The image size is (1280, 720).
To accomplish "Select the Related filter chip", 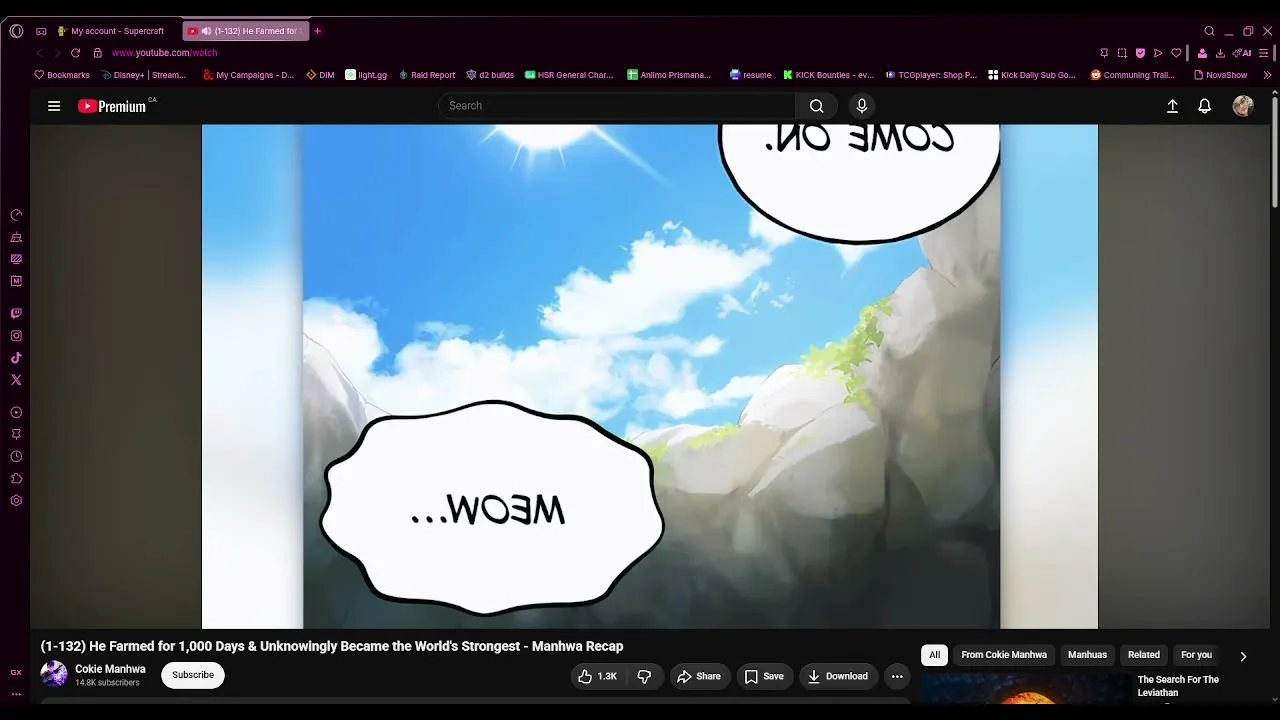I will pos(1144,655).
